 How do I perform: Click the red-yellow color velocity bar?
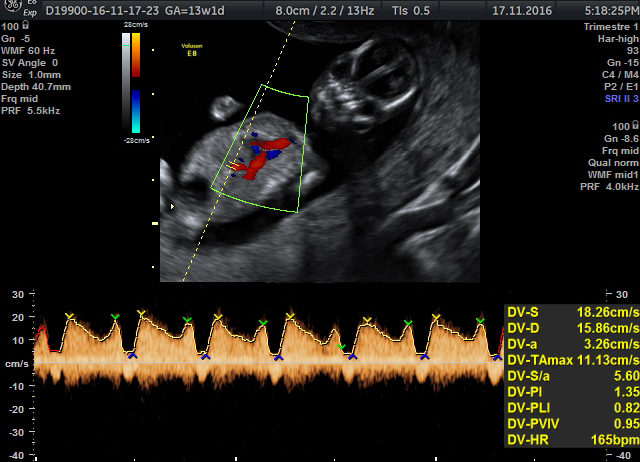136,55
